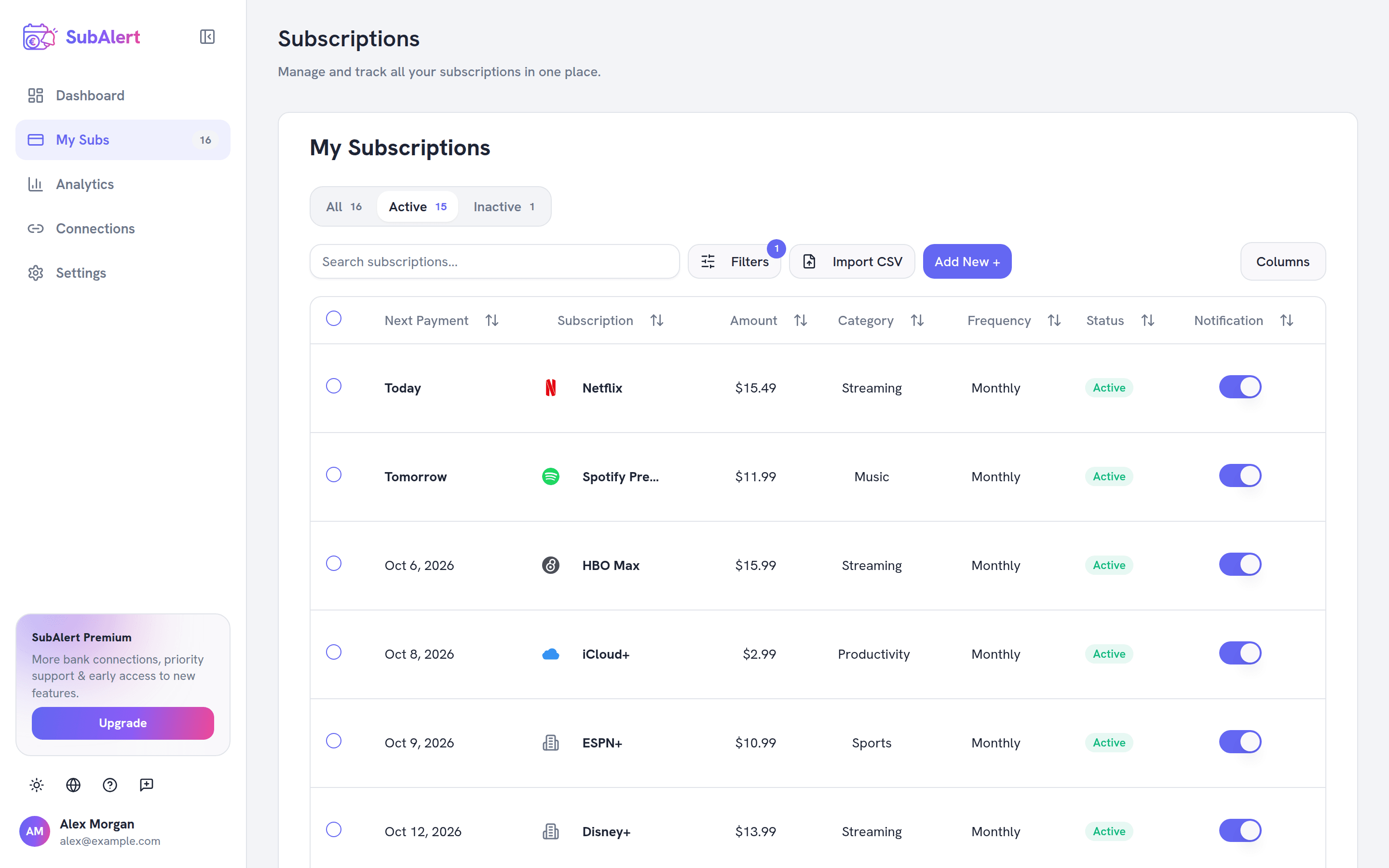Sort by Status column arrows

click(x=1147, y=320)
